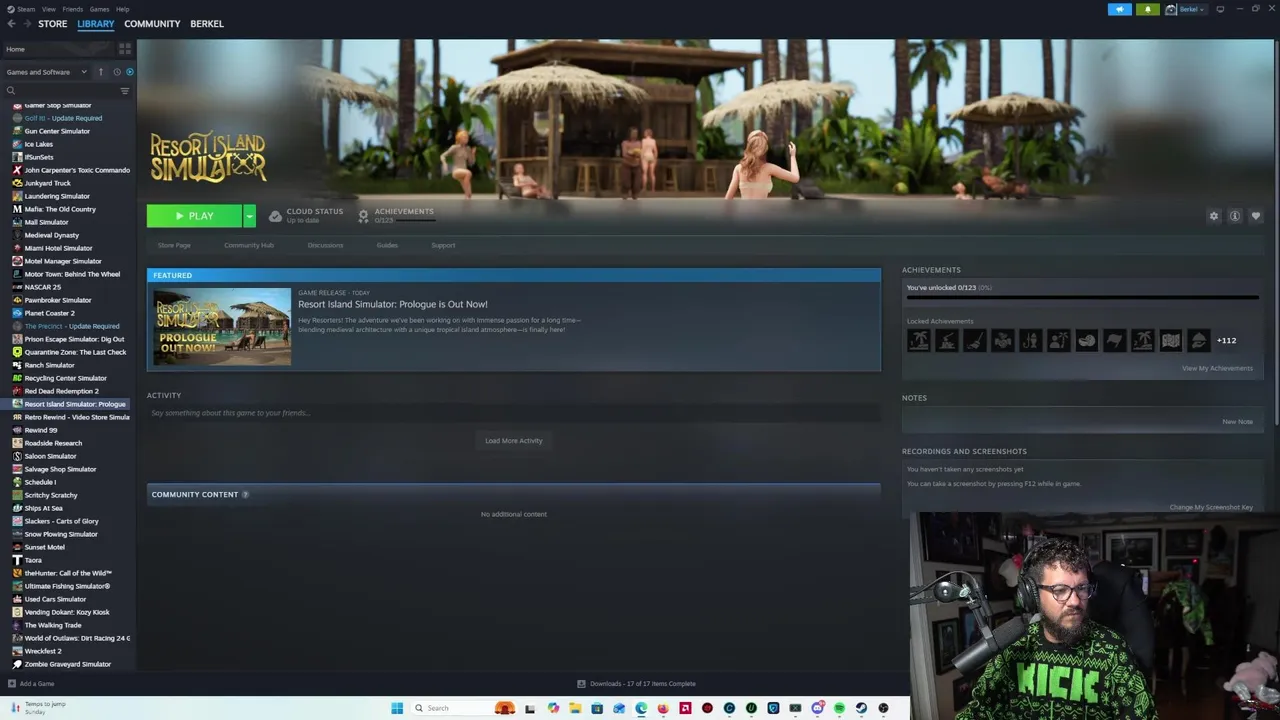Image resolution: width=1280 pixels, height=720 pixels.
Task: Click the achievements progress bar
Action: coord(1082,297)
